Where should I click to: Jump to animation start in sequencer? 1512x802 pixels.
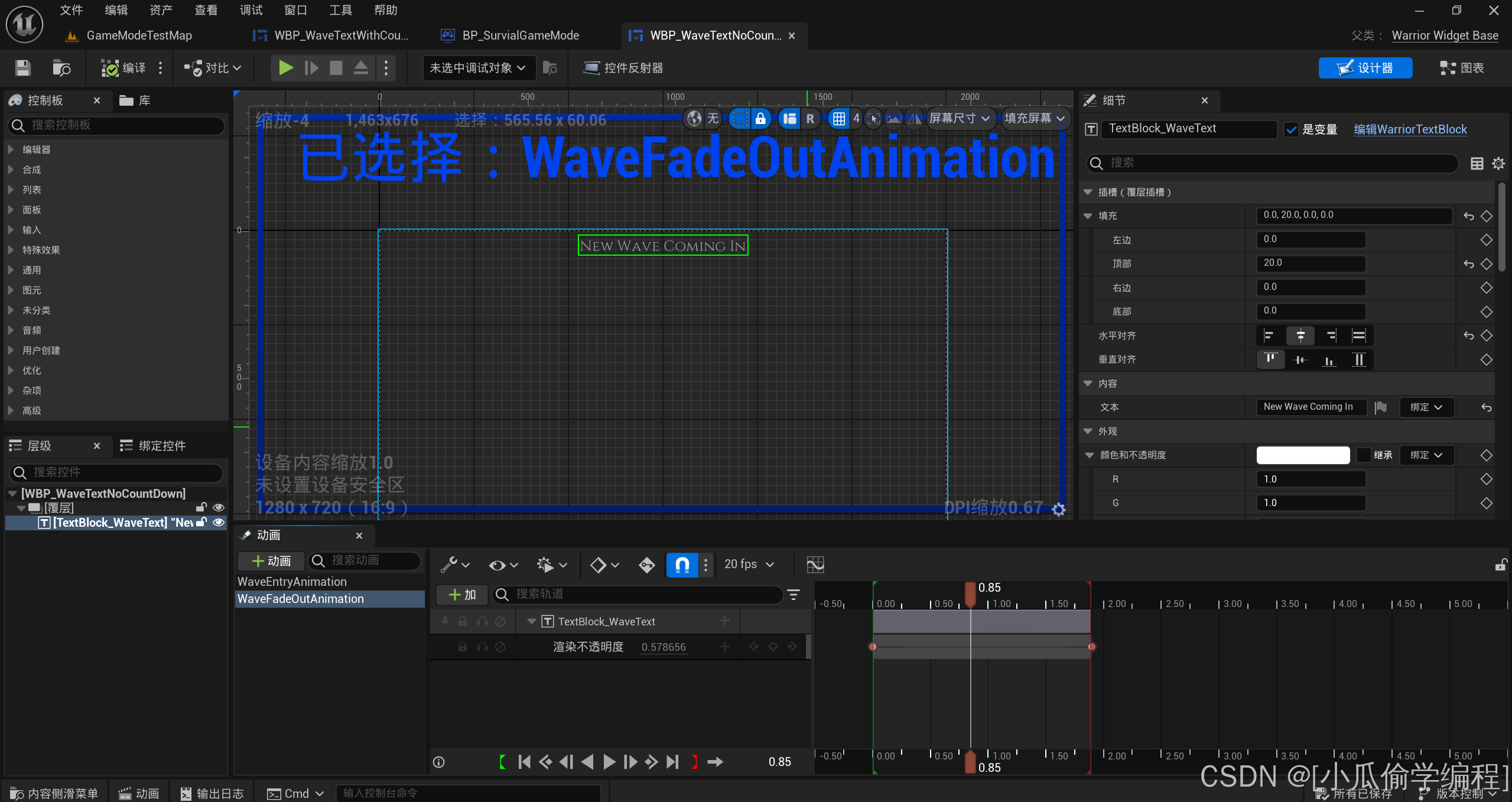(523, 762)
